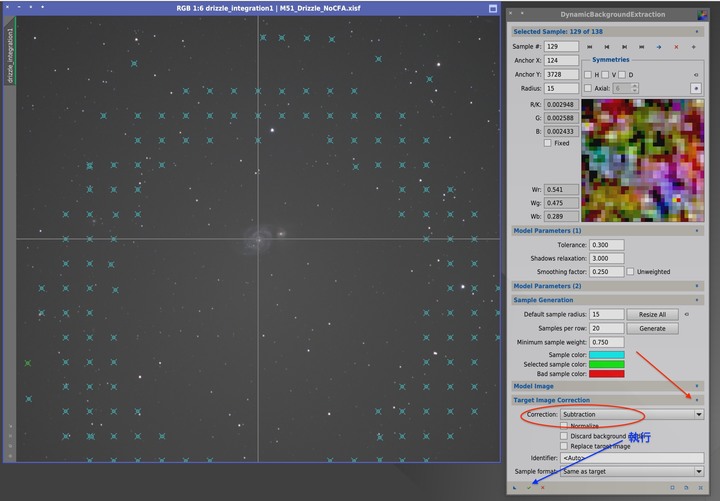This screenshot has height=501, width=720.
Task: Click the Wr value 0.541
Action: pos(561,190)
